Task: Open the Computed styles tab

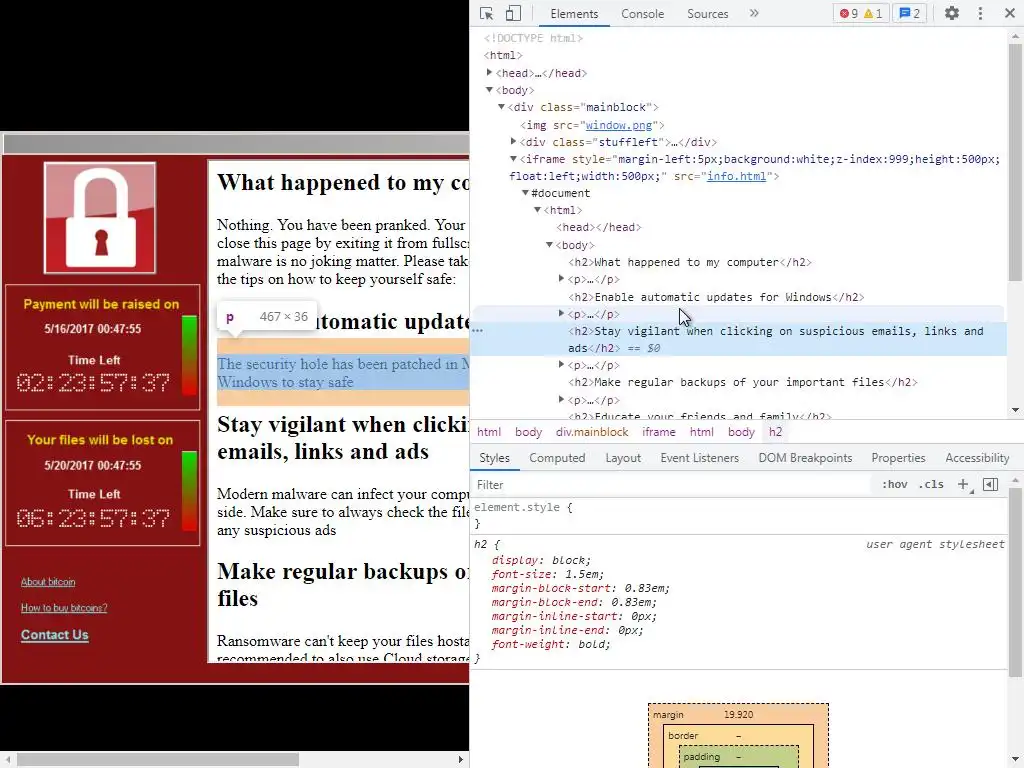Action: (x=557, y=458)
